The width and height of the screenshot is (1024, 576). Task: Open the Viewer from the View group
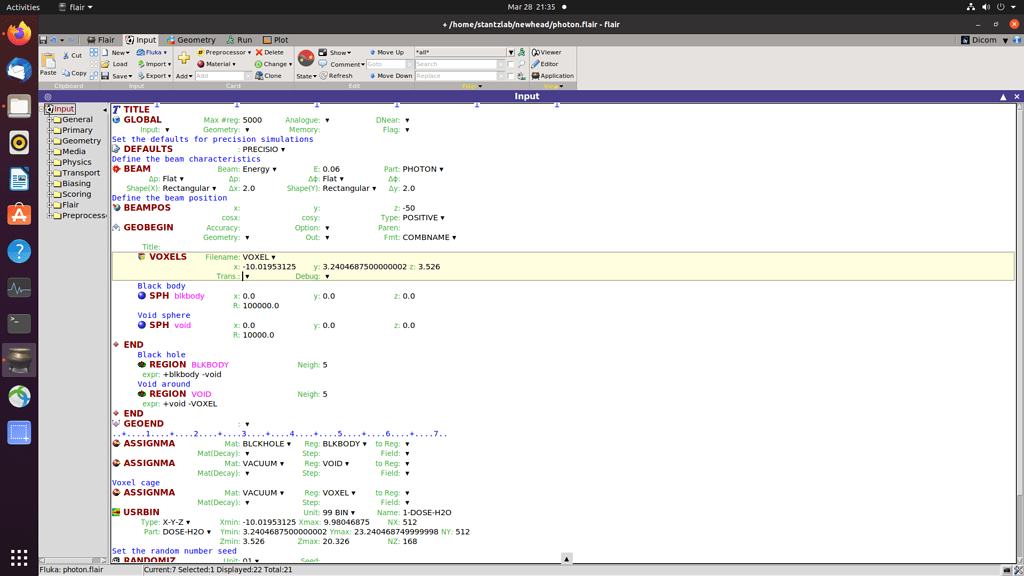pyautogui.click(x=546, y=52)
